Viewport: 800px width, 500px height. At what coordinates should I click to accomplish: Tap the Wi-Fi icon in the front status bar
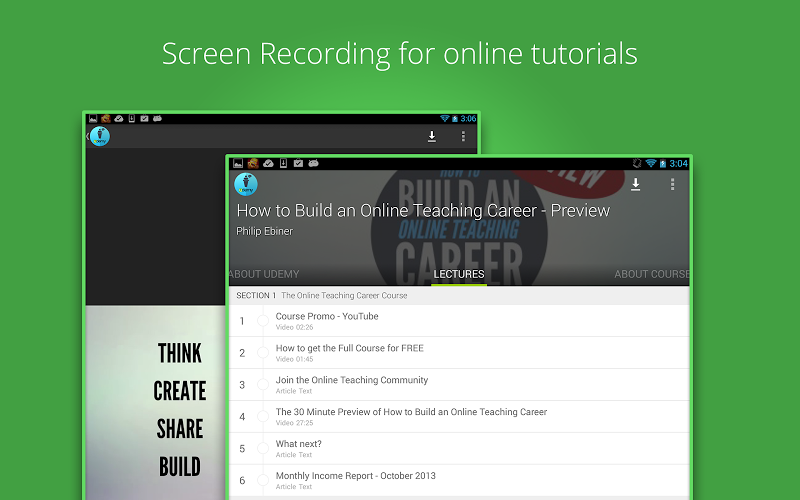pos(650,163)
